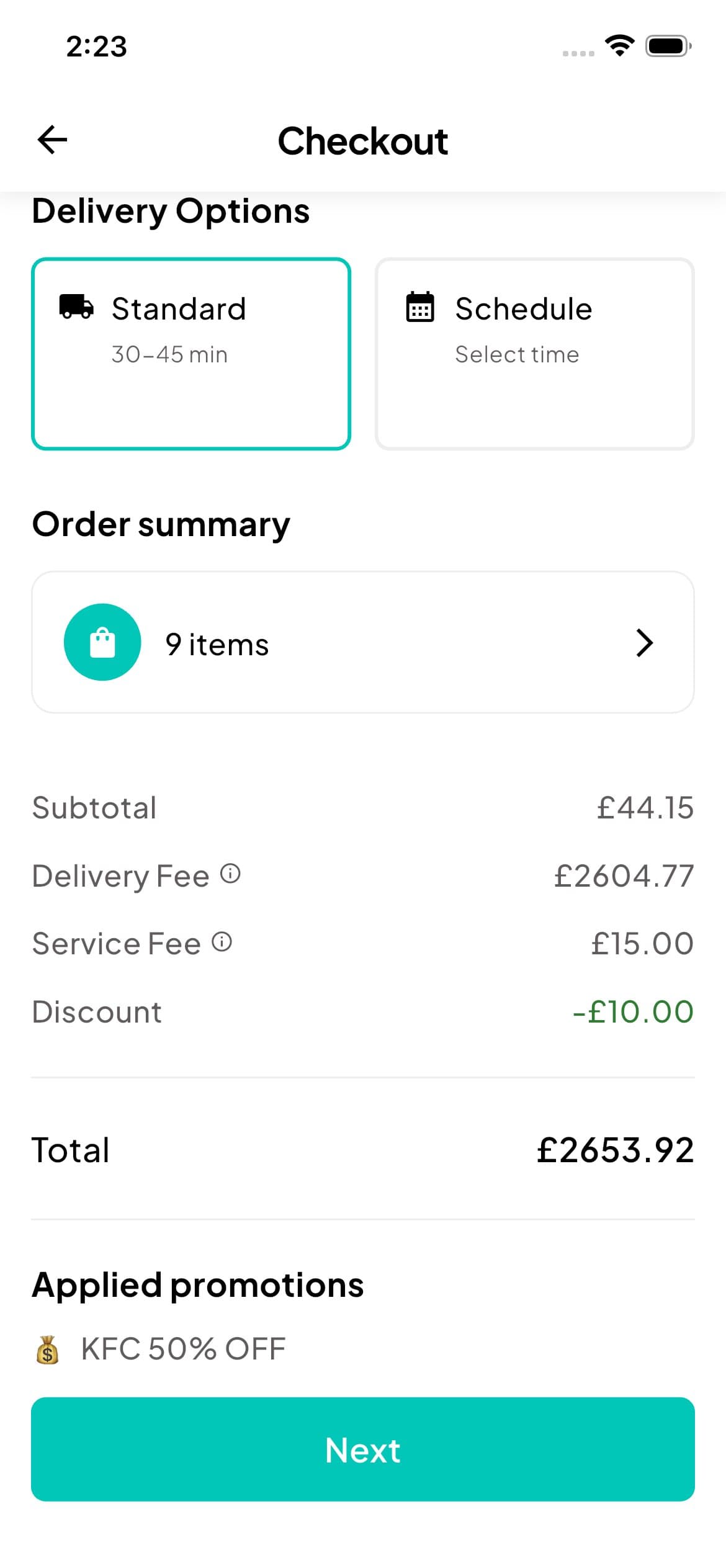This screenshot has width=726, height=1568.
Task: Tap the Wi-Fi status icon
Action: point(619,46)
